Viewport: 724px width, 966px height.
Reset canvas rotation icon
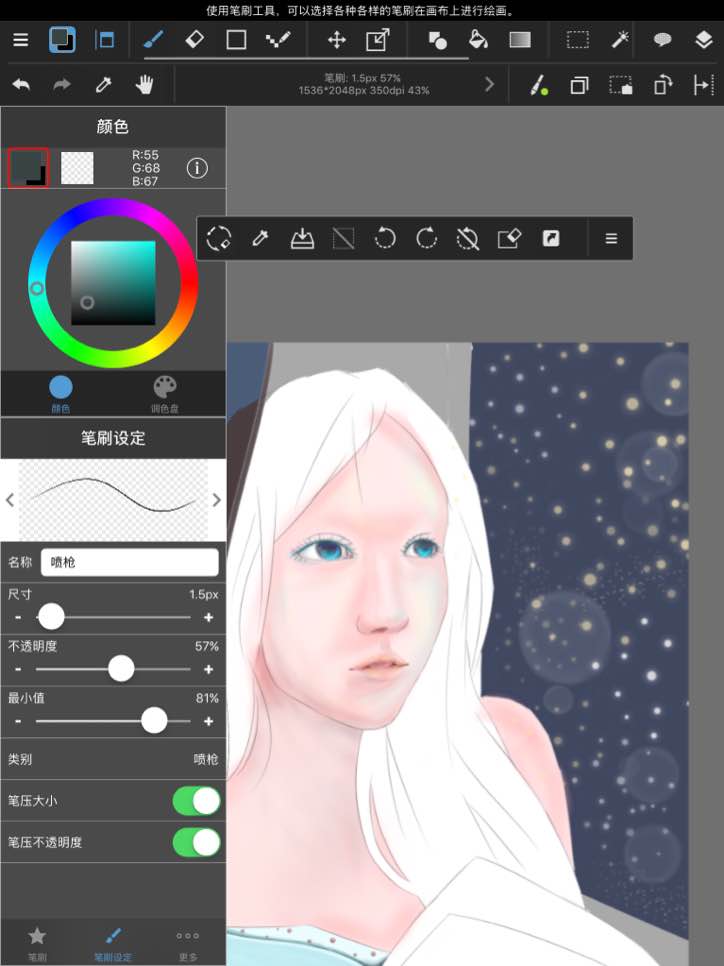(x=468, y=238)
